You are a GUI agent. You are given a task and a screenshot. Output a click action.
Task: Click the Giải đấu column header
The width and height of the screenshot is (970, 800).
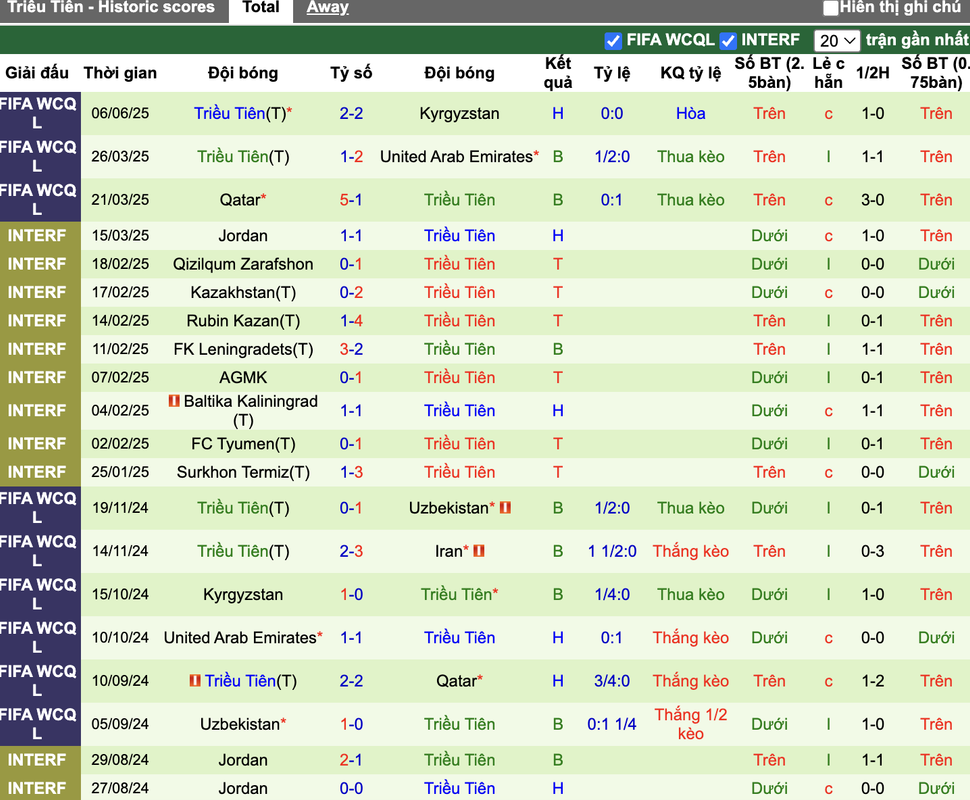37,73
